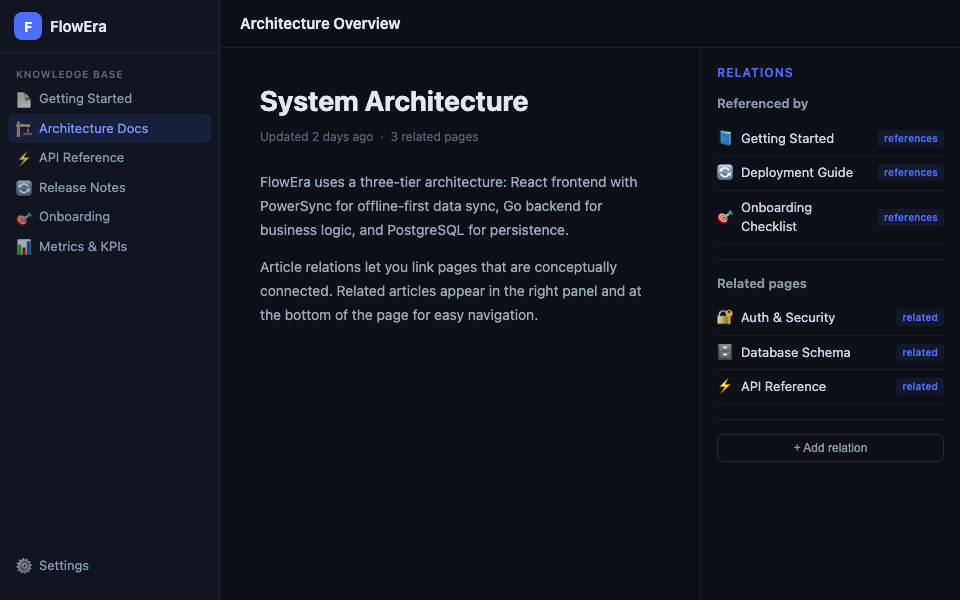Click the Getting Started page icon in sidebar
The image size is (960, 600).
pyautogui.click(x=24, y=99)
